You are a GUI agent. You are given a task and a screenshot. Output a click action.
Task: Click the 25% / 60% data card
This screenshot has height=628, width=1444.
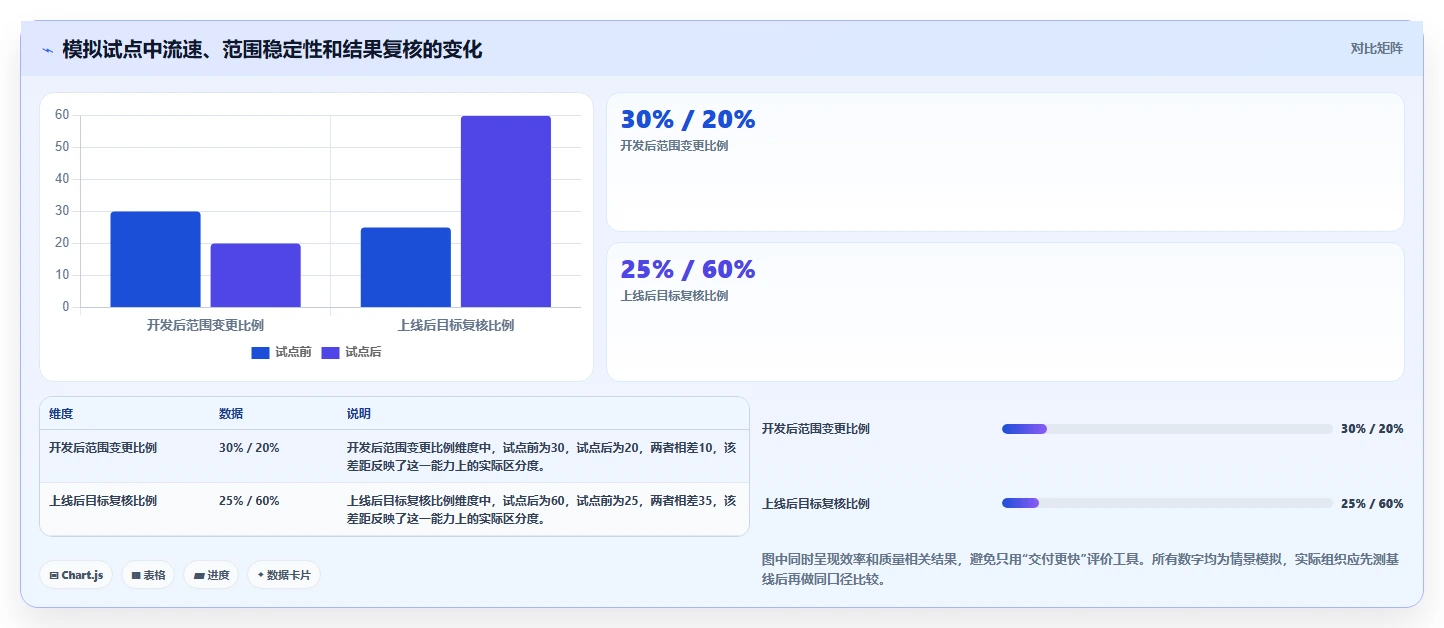coord(1005,312)
